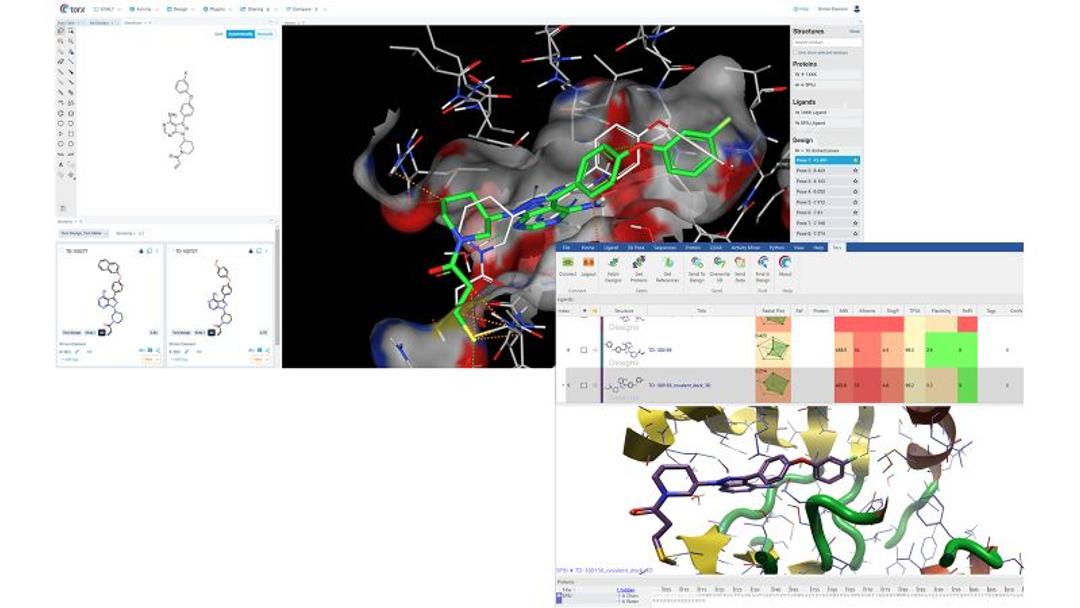Open the Python tab in the Flare ribbon

click(x=776, y=247)
